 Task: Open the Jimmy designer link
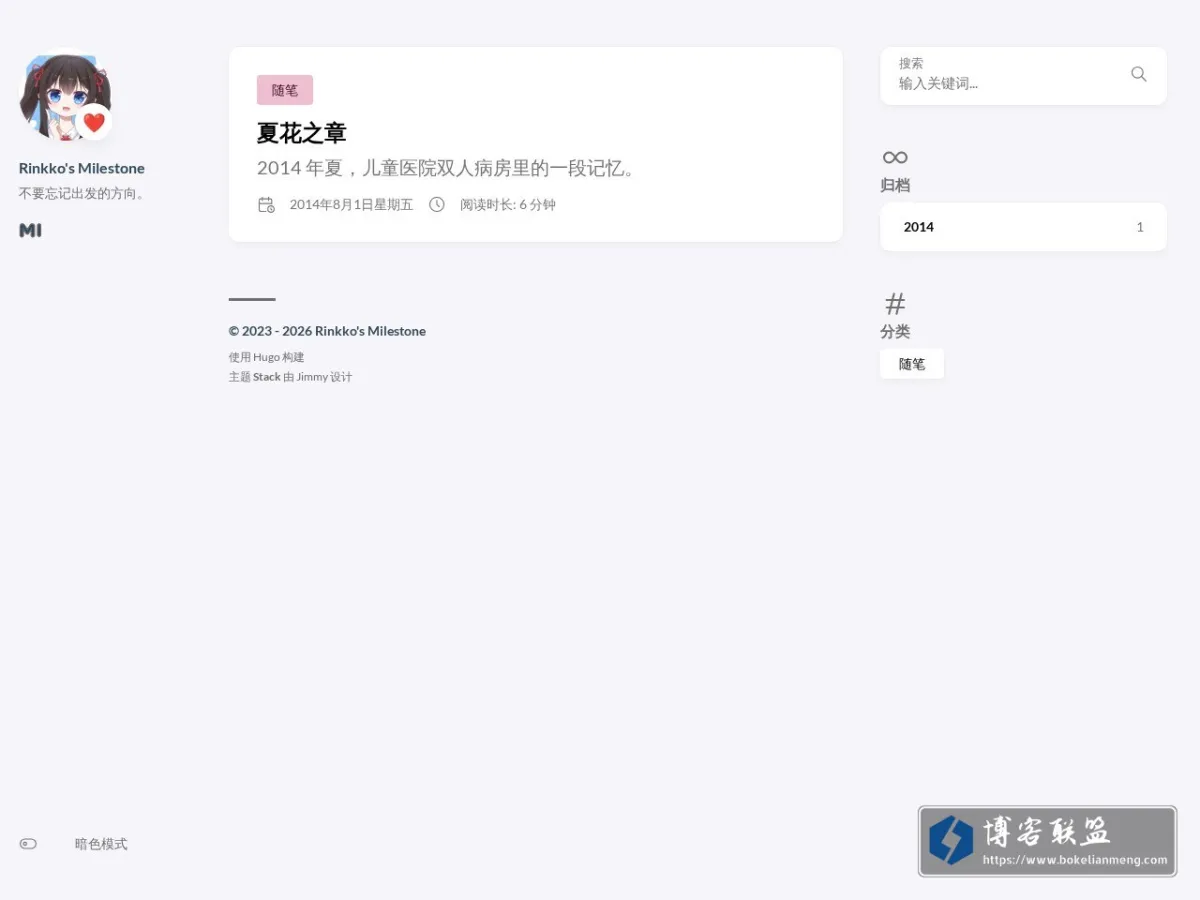point(312,377)
